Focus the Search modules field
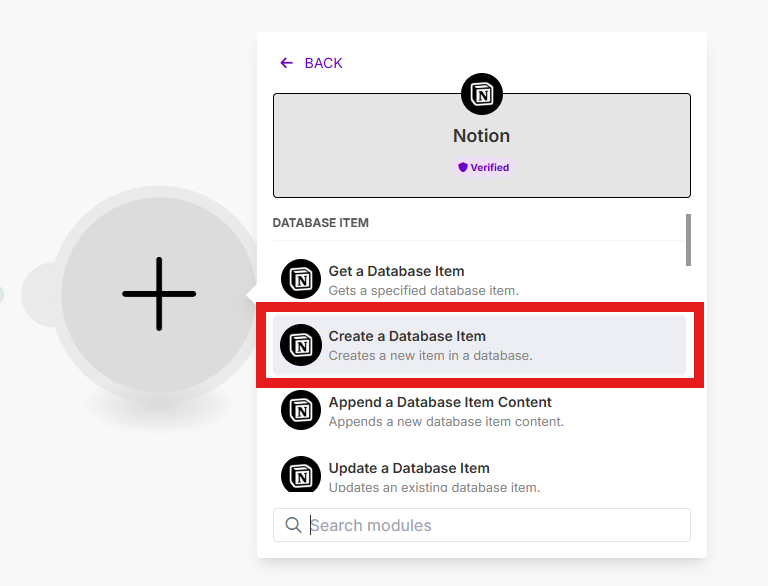The width and height of the screenshot is (768, 586). point(482,525)
